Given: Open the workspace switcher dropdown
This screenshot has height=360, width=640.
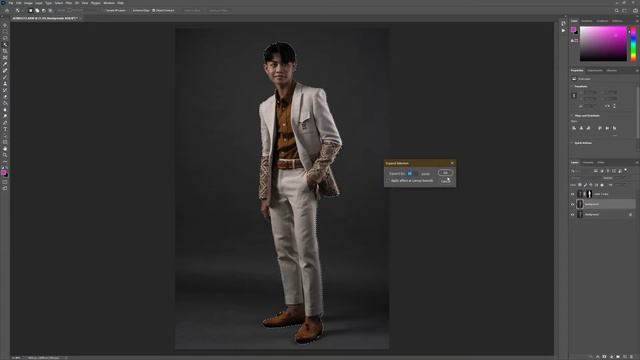Looking at the screenshot, I should 625,11.
